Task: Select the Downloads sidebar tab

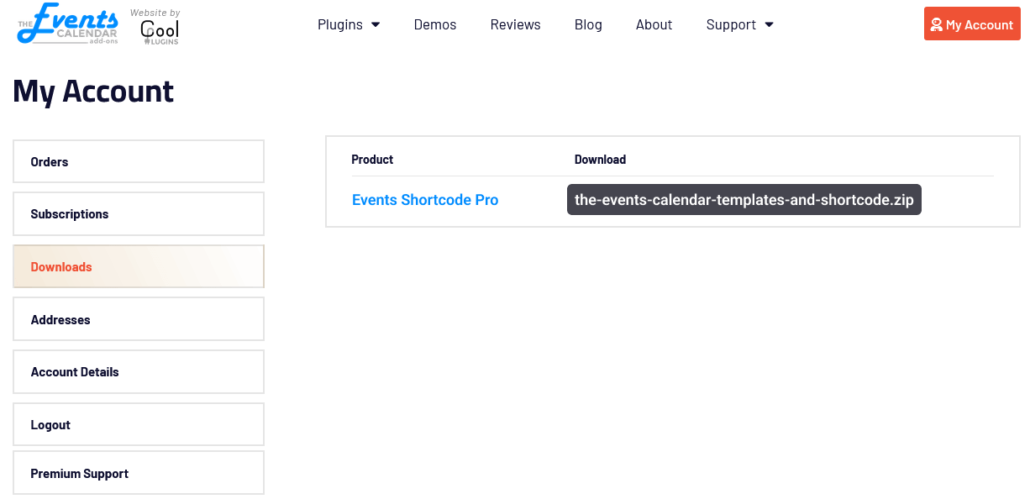Action: [138, 267]
